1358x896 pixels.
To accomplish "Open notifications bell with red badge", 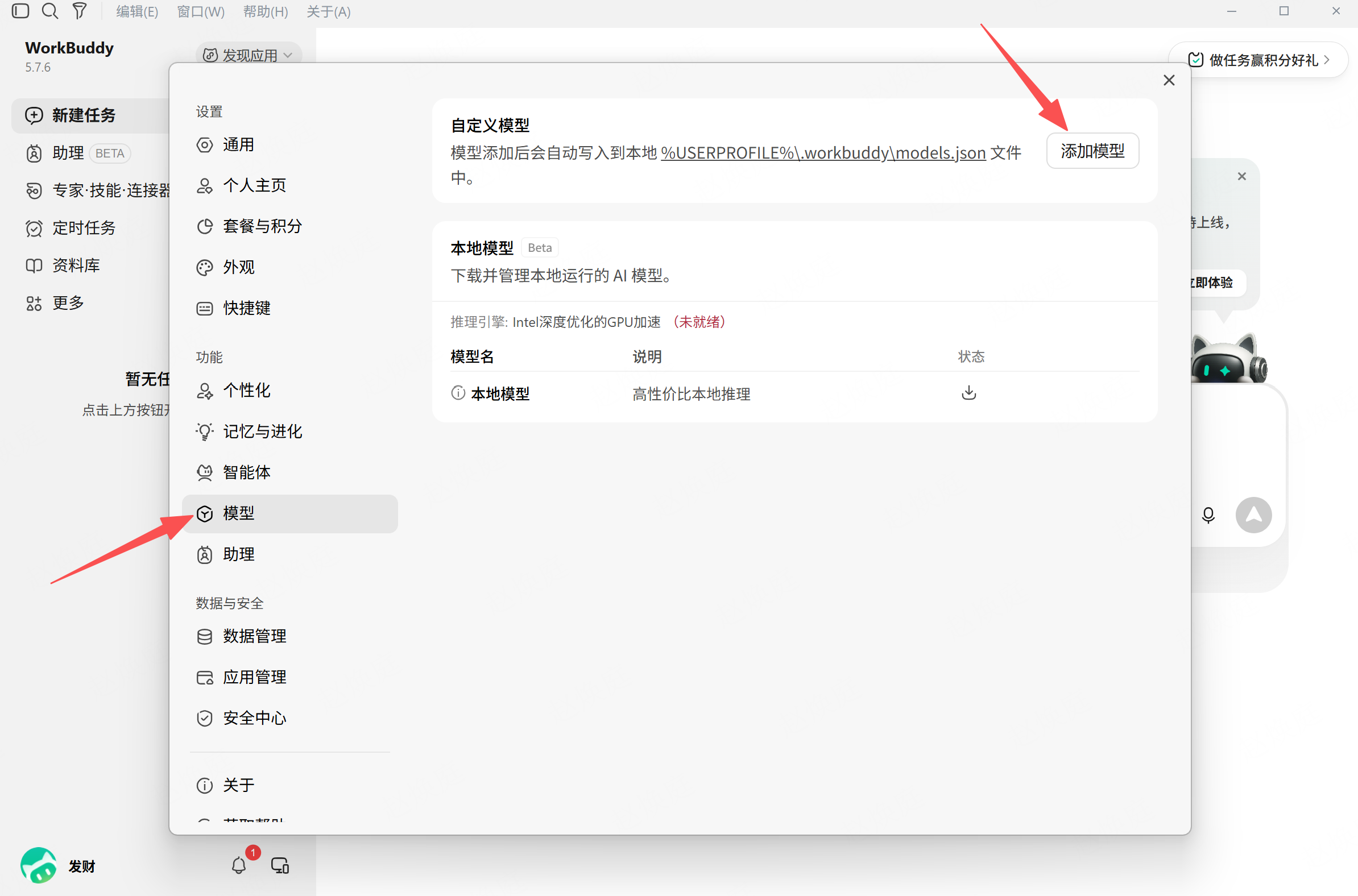I will (x=239, y=865).
